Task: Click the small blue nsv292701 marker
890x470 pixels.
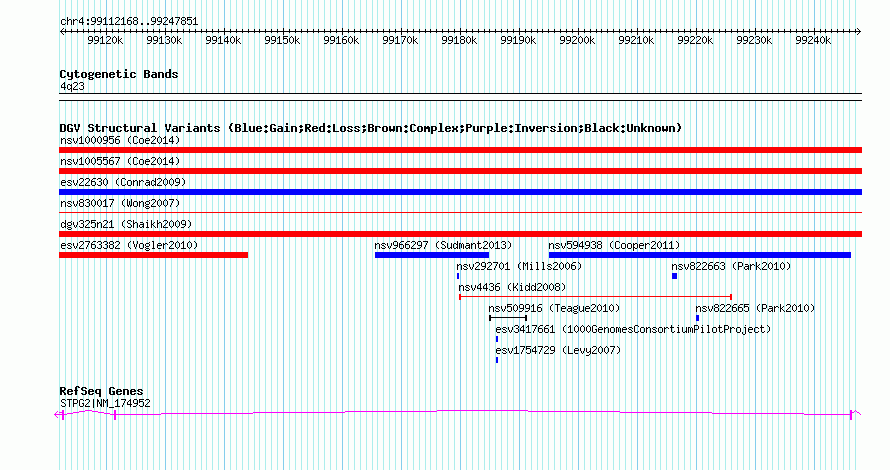Action: (x=458, y=276)
